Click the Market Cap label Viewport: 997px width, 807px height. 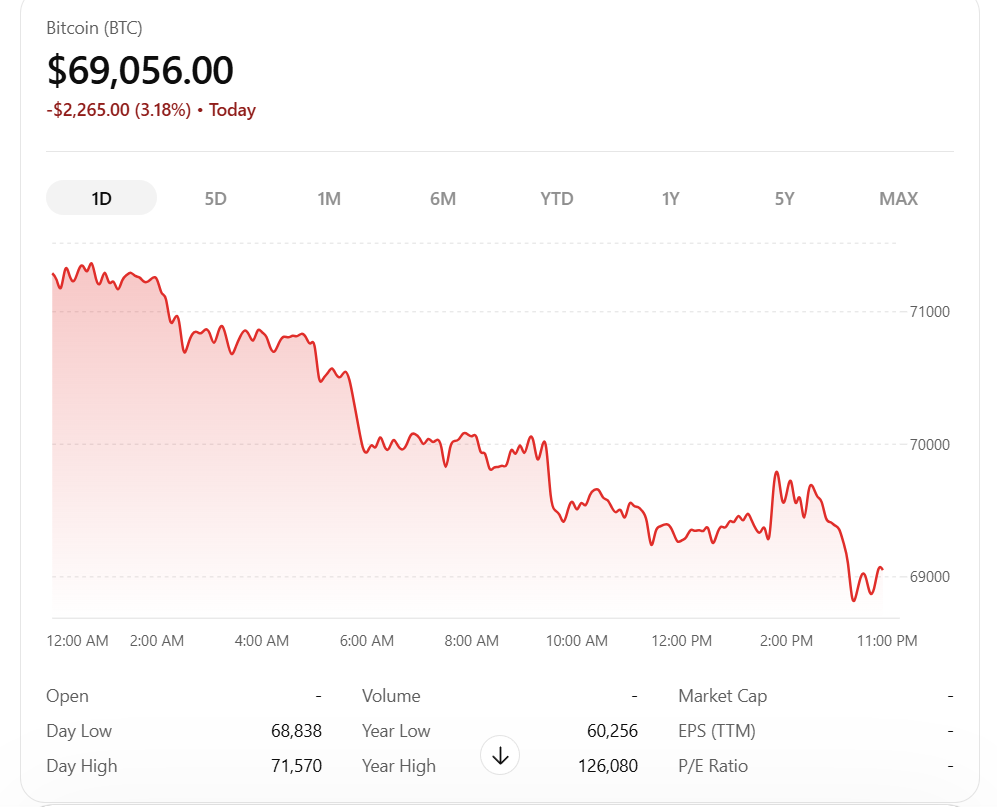(x=722, y=696)
